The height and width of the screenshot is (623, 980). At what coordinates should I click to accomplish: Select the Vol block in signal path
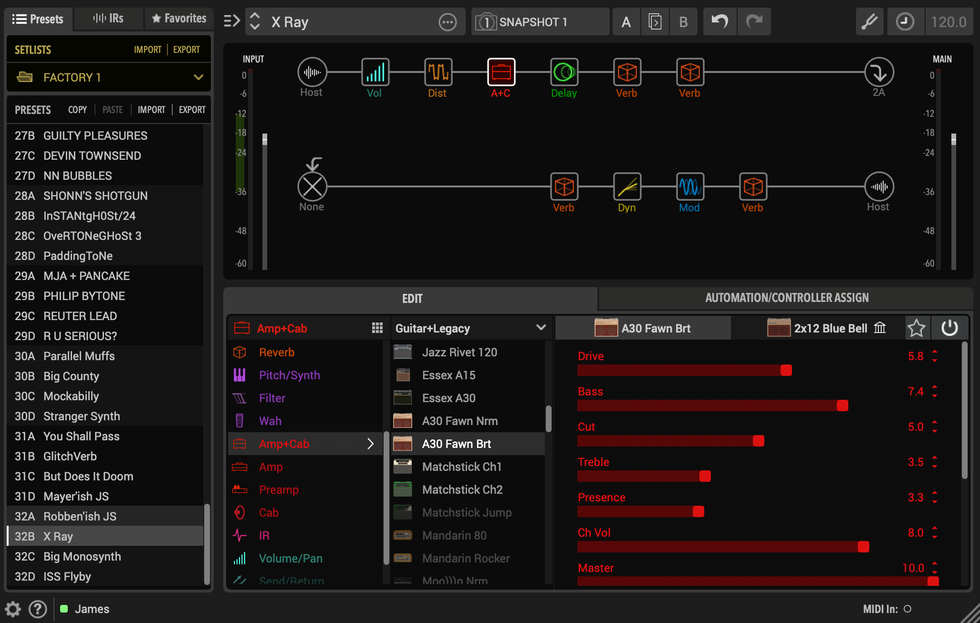(375, 72)
